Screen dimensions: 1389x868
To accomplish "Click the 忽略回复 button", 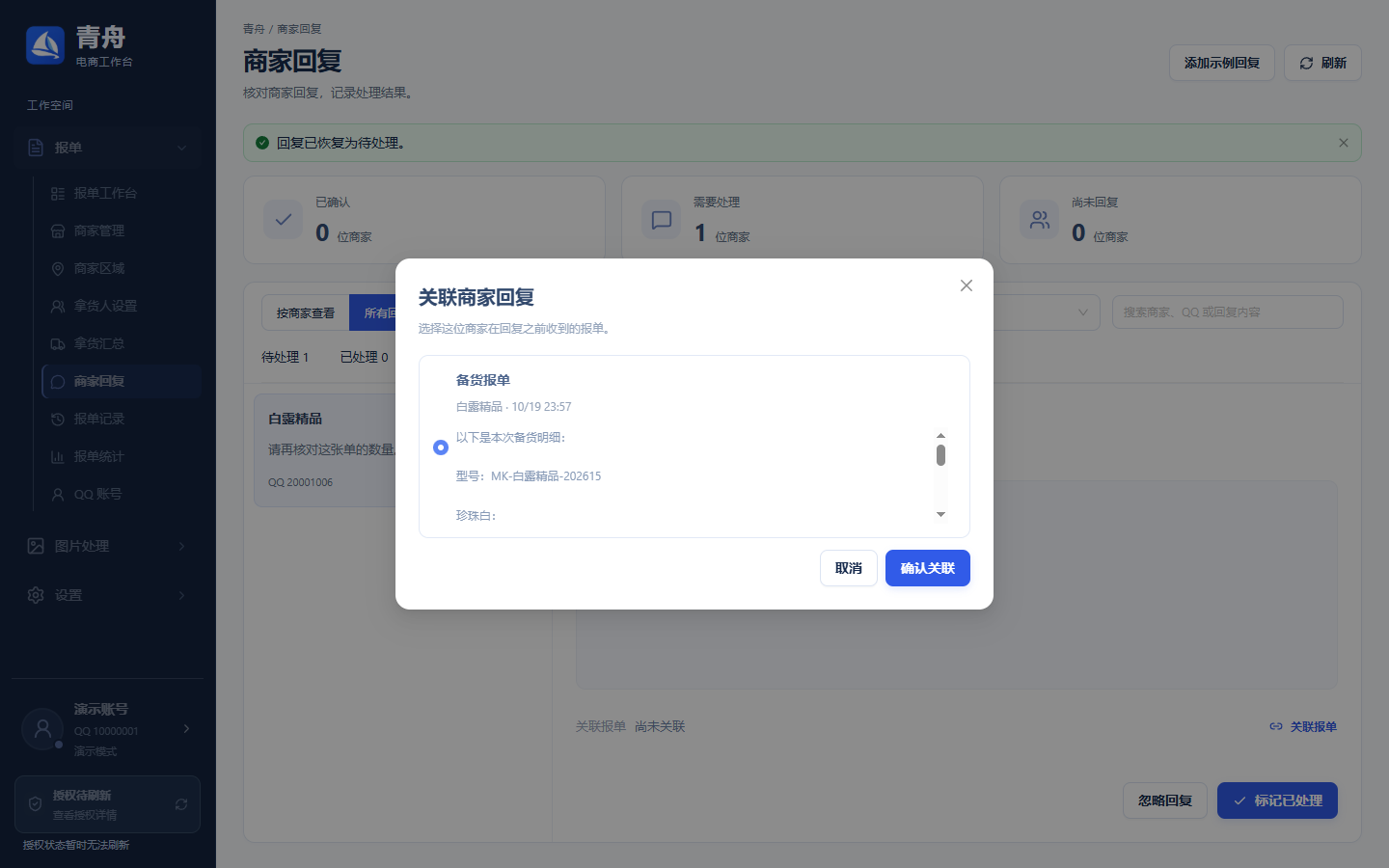I will 1165,800.
